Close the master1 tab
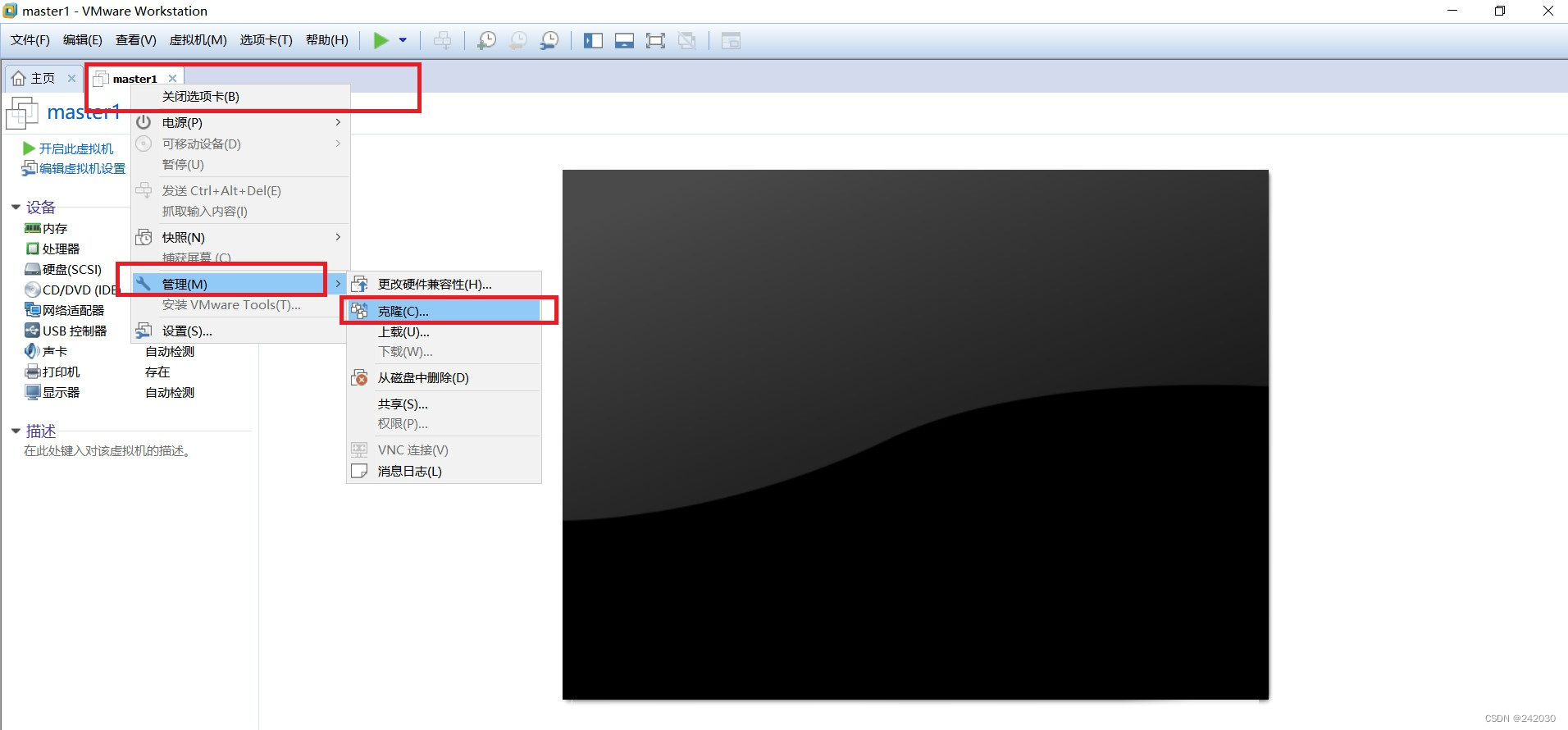 pos(172,79)
